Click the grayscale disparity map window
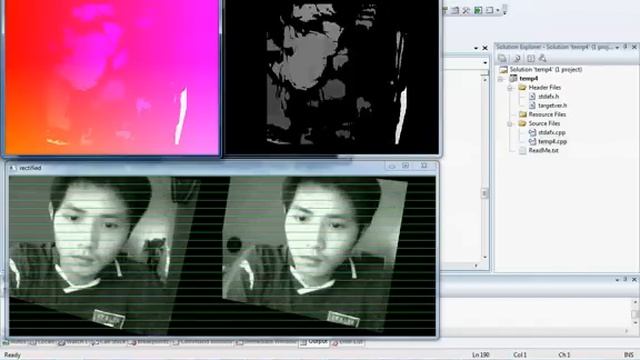640x360 pixels. (332, 77)
